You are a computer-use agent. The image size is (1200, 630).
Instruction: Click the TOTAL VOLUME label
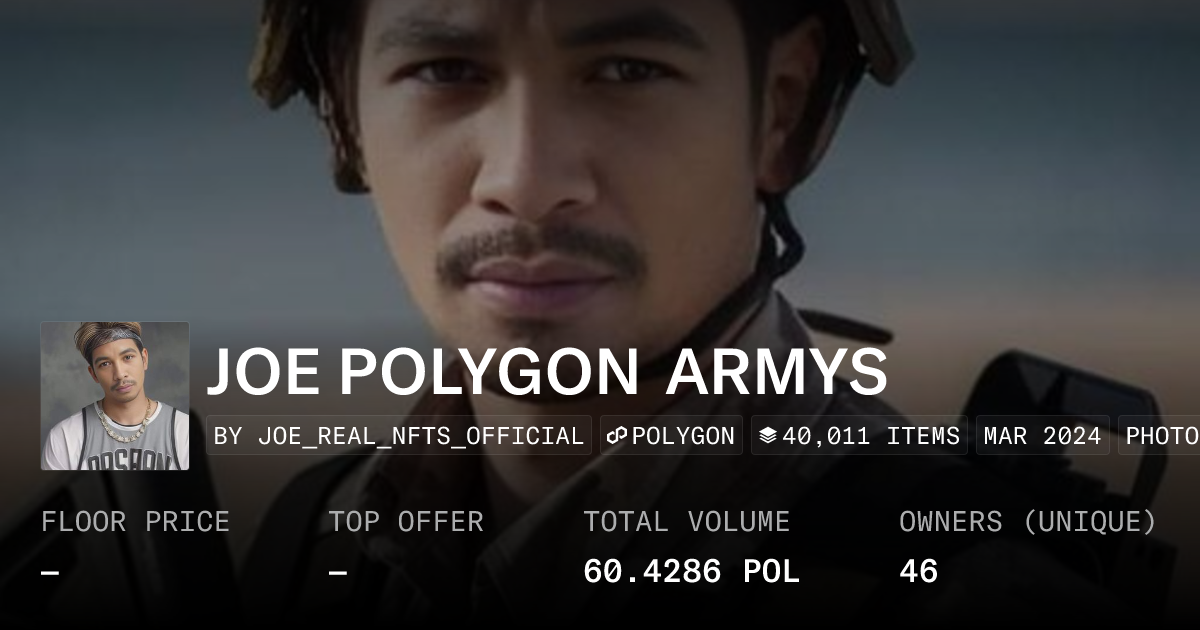click(686, 522)
